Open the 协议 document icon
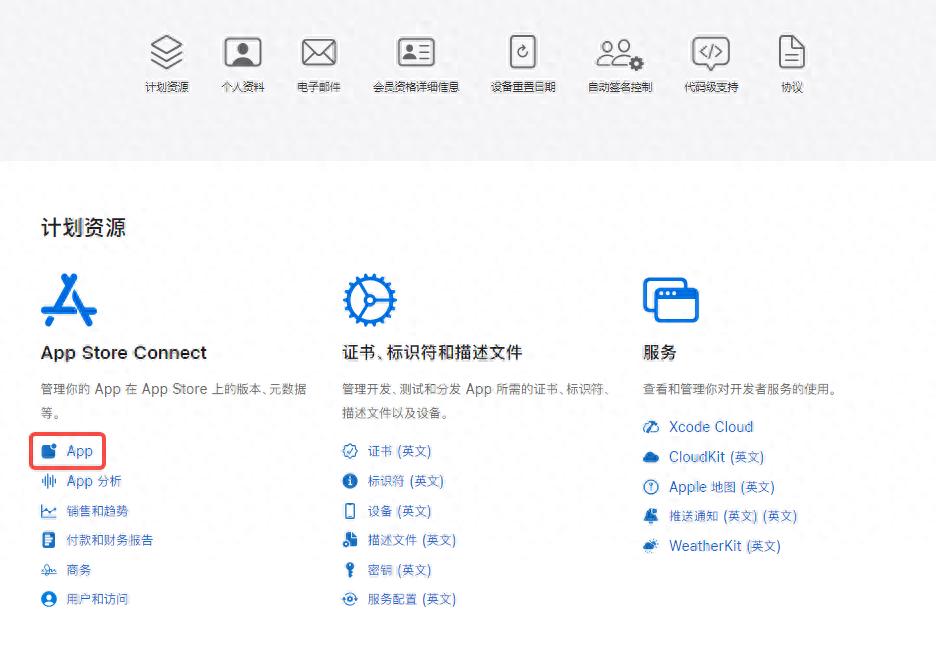 (x=791, y=52)
